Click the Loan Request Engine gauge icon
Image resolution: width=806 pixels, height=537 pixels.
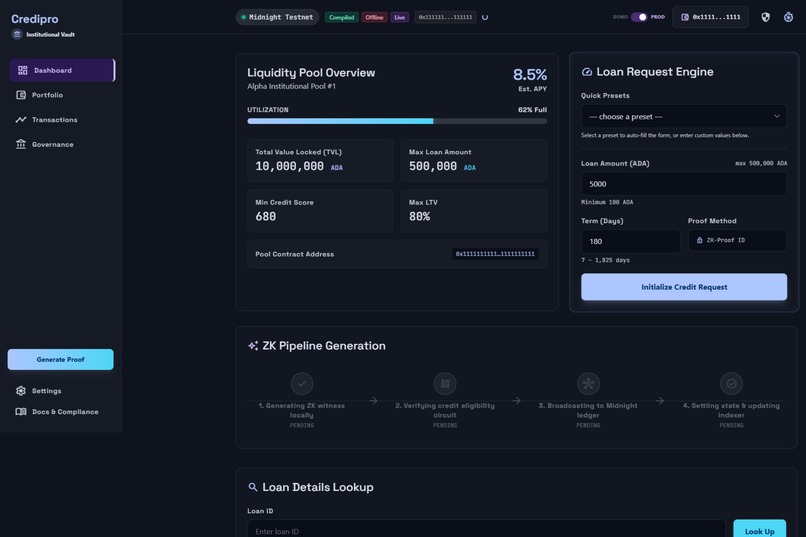click(587, 72)
